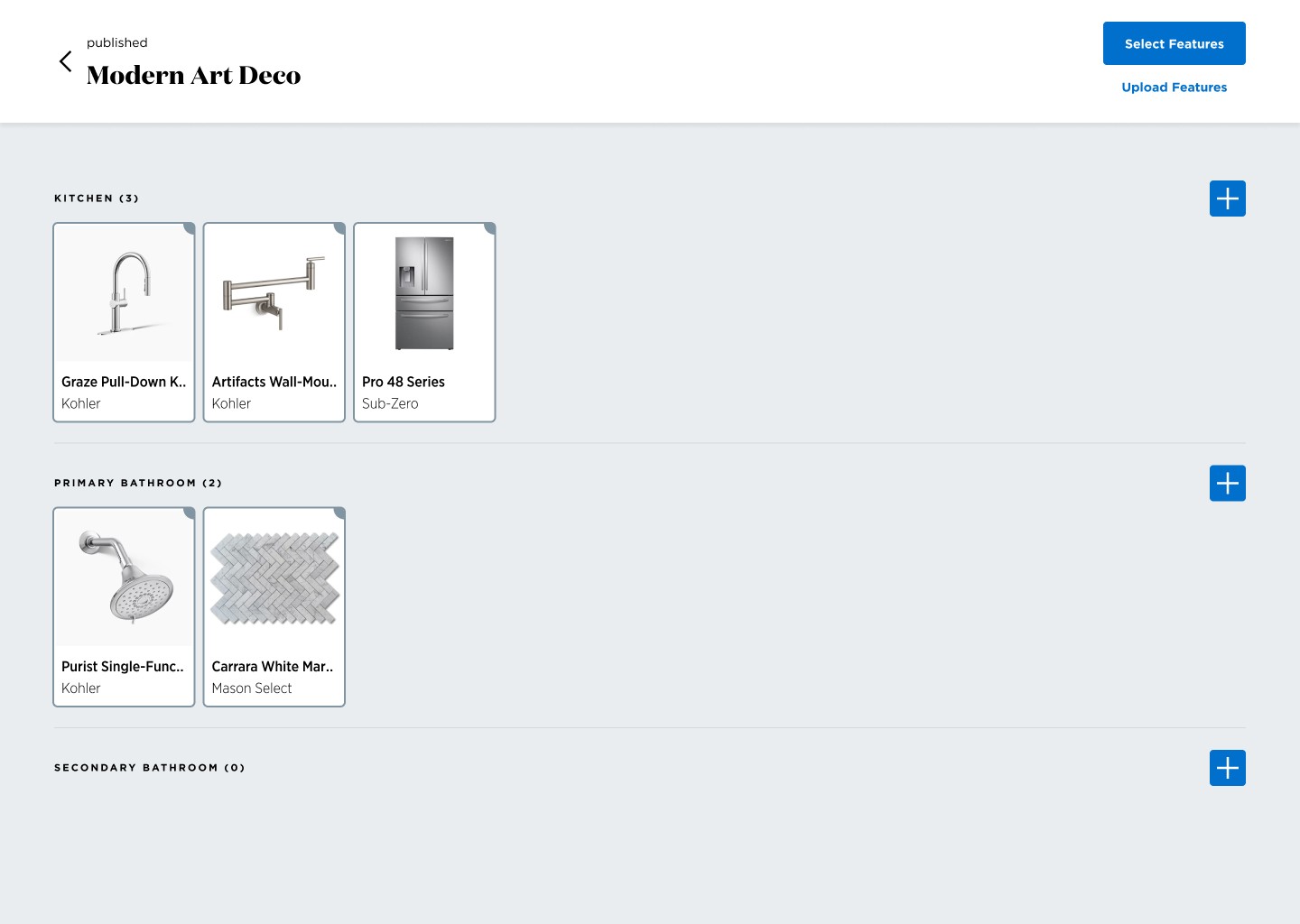Open the Graze Pull-Down faucet thumbnail
The image size is (1300, 924).
click(124, 292)
